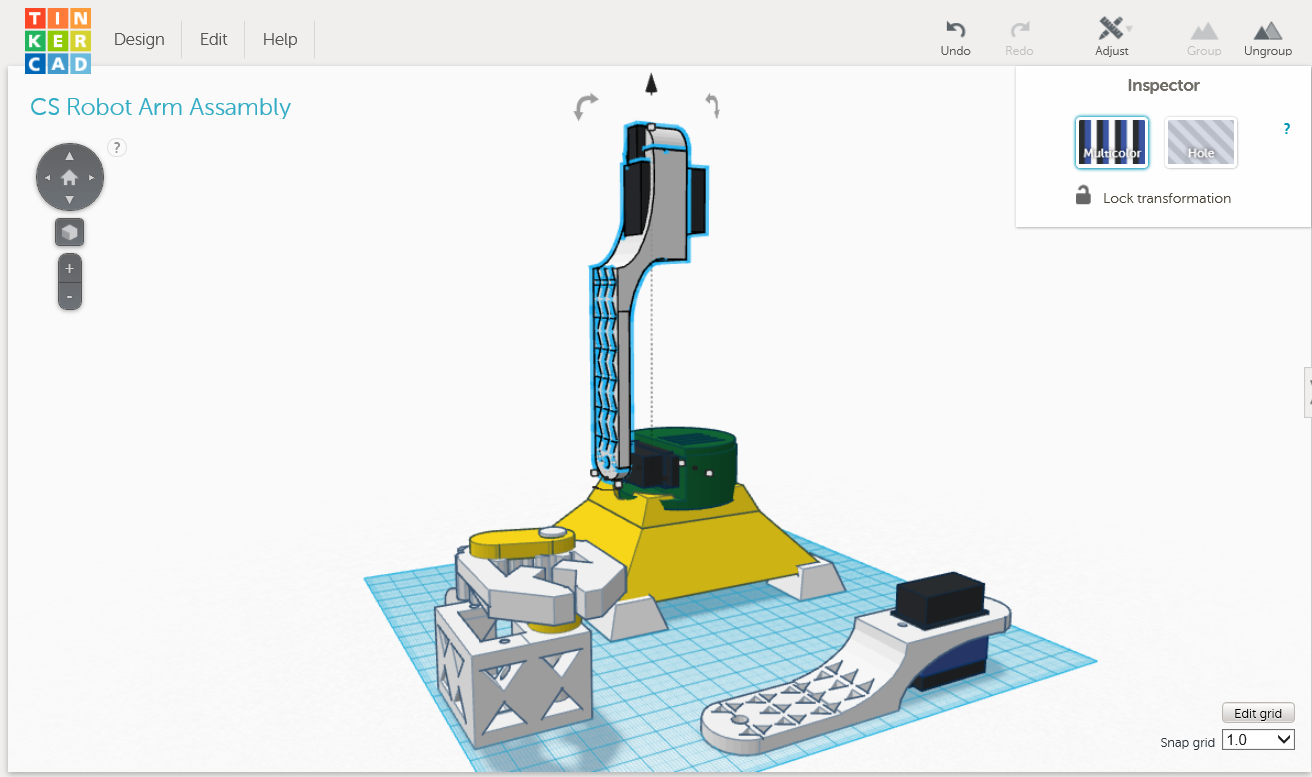Undo the last action
This screenshot has height=777, width=1312.
coord(955,39)
